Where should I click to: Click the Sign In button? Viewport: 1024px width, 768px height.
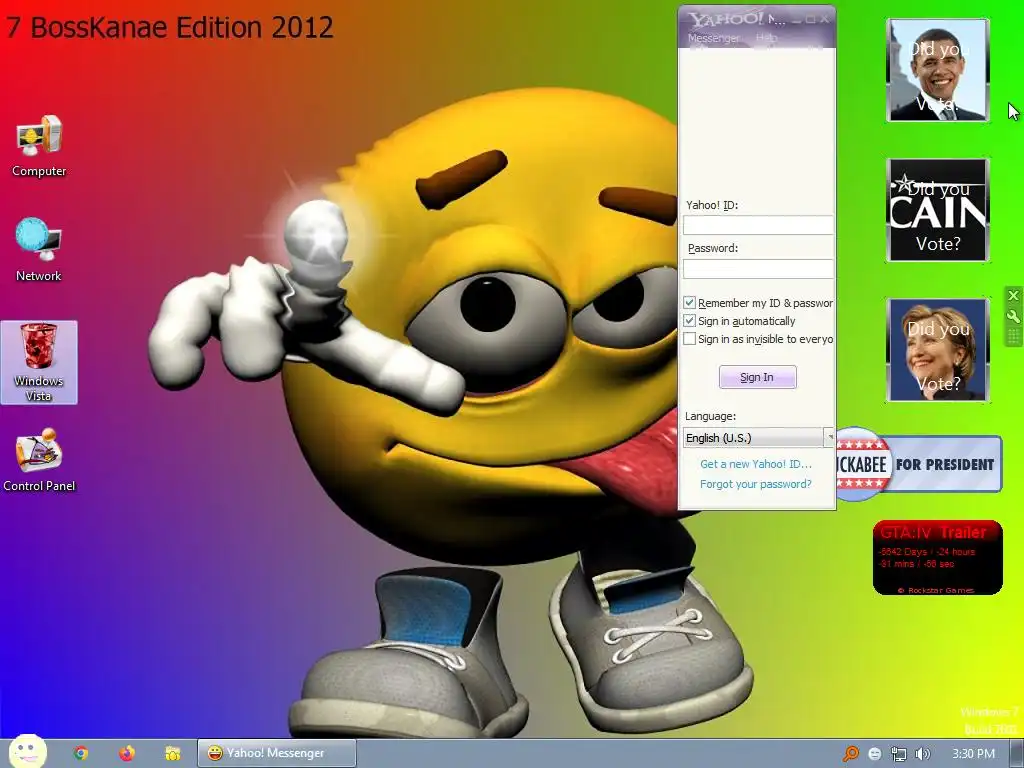(x=758, y=377)
